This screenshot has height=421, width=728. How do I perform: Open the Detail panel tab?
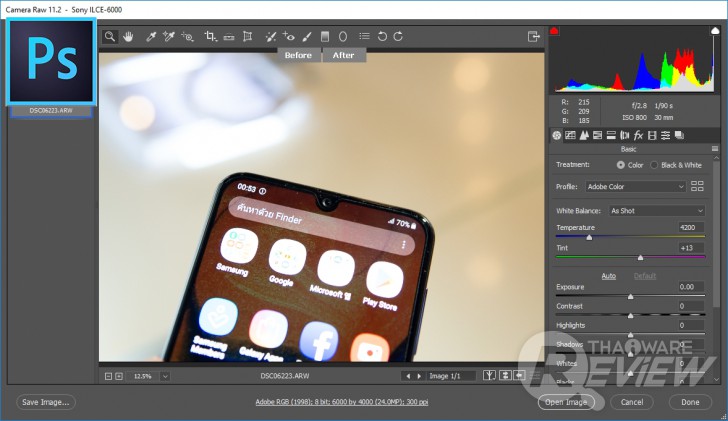point(584,136)
